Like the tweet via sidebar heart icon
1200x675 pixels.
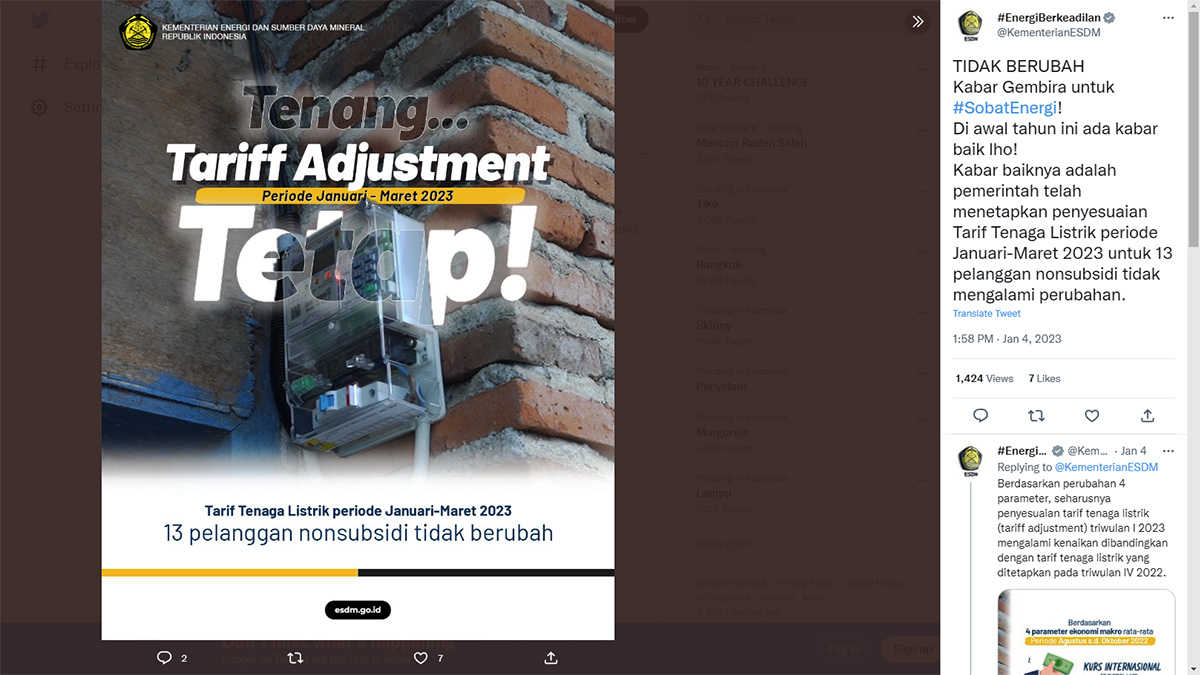[1092, 415]
